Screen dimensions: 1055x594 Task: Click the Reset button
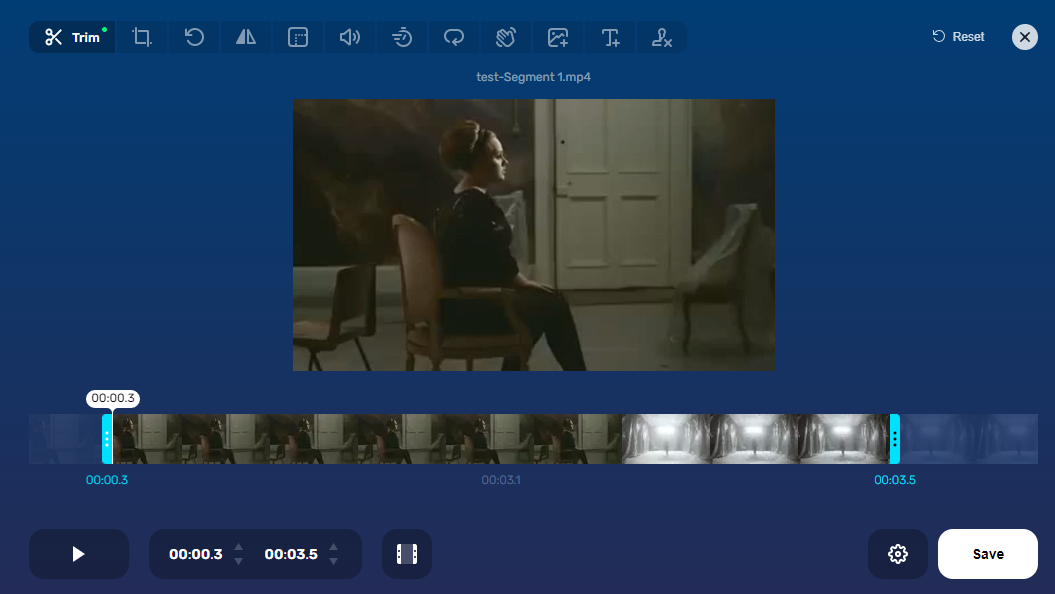(x=958, y=36)
